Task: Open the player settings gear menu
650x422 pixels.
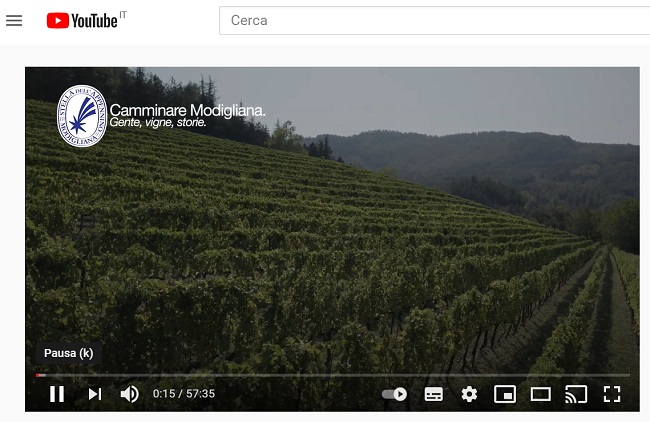Action: [469, 394]
